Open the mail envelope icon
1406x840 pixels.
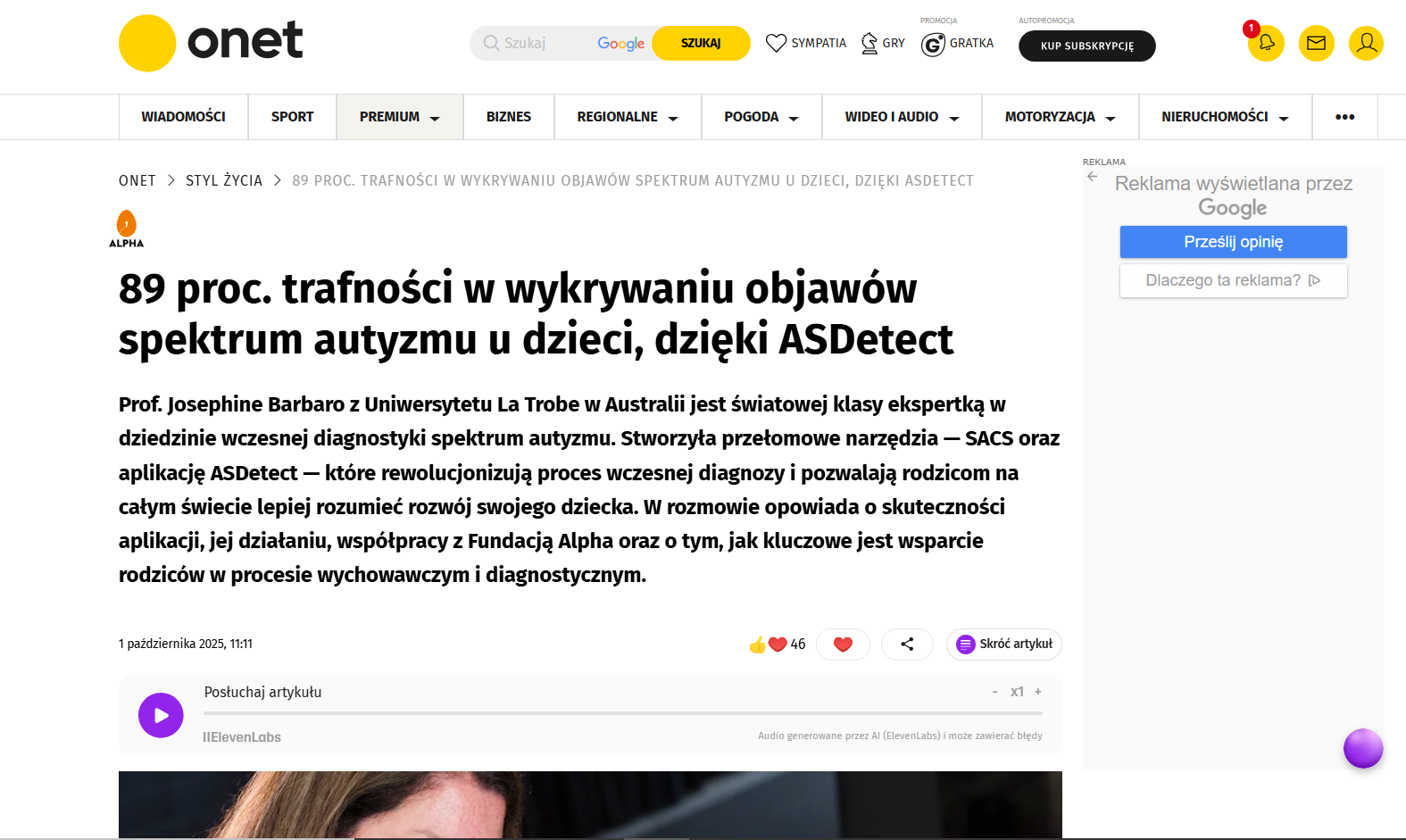click(x=1316, y=43)
